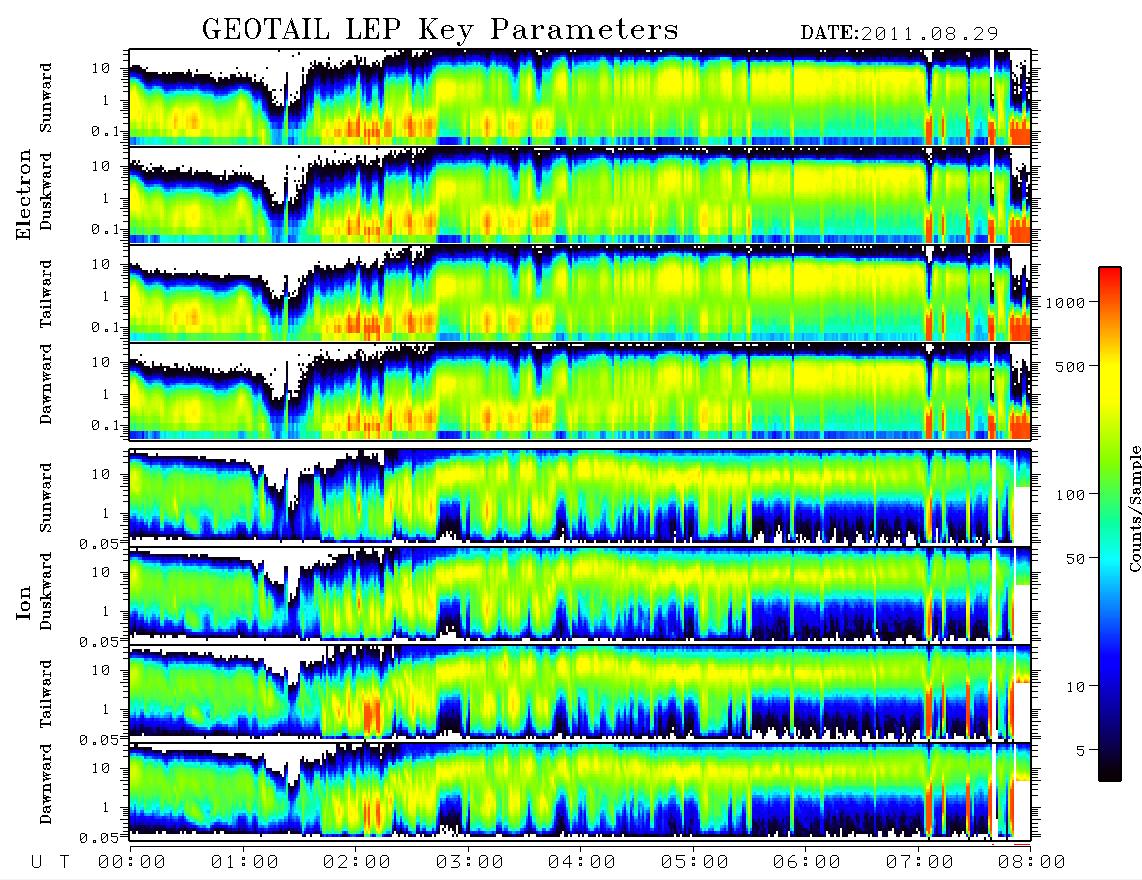Viewport: 1142px width, 880px height.
Task: Click the 01:00 time tick label
Action: click(244, 862)
